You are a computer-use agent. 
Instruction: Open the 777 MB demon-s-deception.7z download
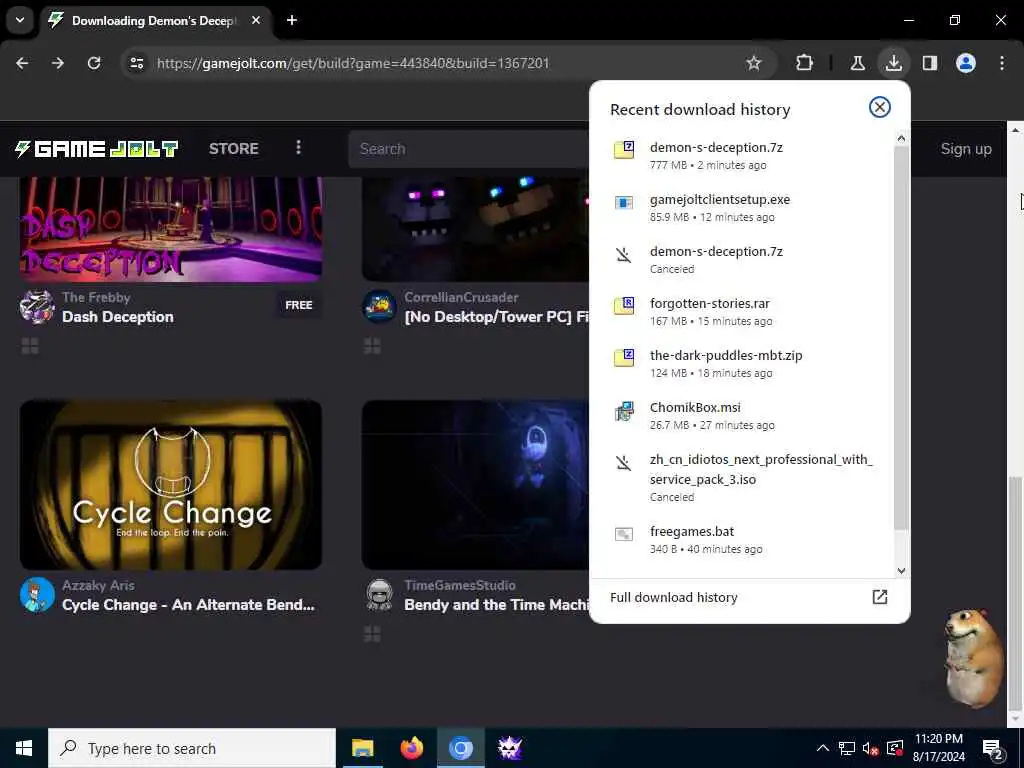(741, 155)
